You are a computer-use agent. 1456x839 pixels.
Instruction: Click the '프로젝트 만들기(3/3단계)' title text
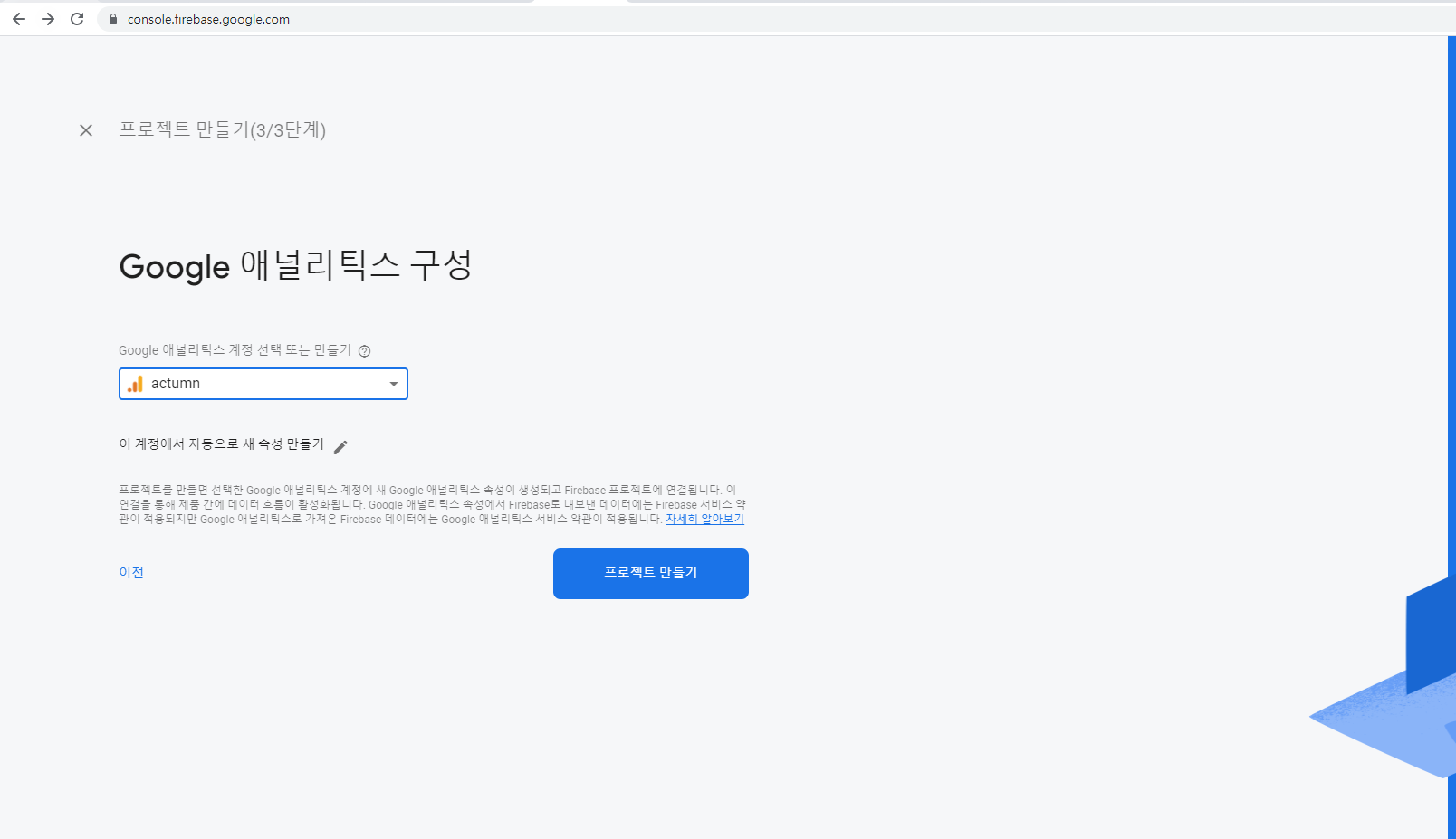click(x=223, y=129)
